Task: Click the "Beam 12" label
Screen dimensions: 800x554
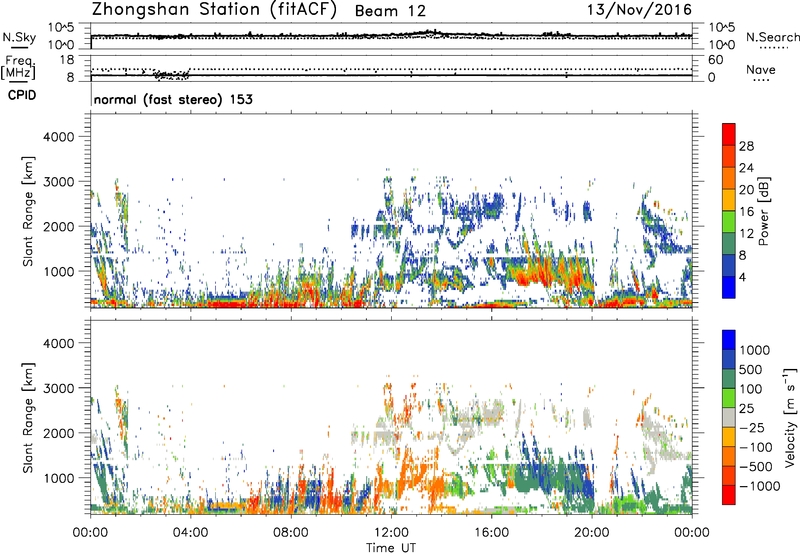Action: tap(390, 11)
